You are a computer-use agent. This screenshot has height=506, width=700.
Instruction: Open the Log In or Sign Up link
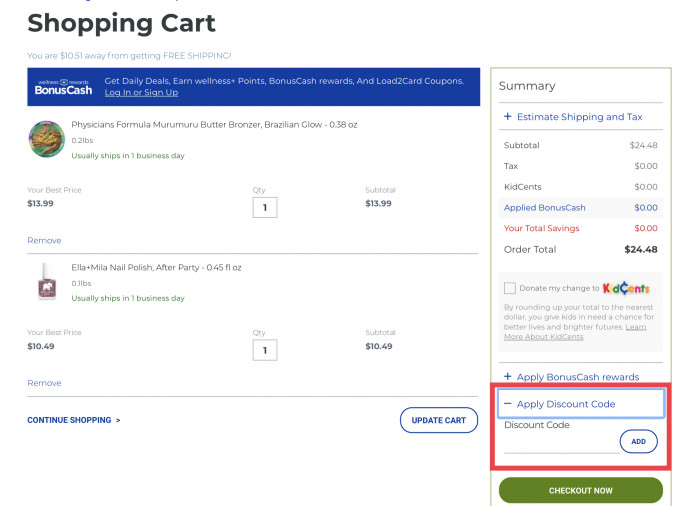(141, 92)
